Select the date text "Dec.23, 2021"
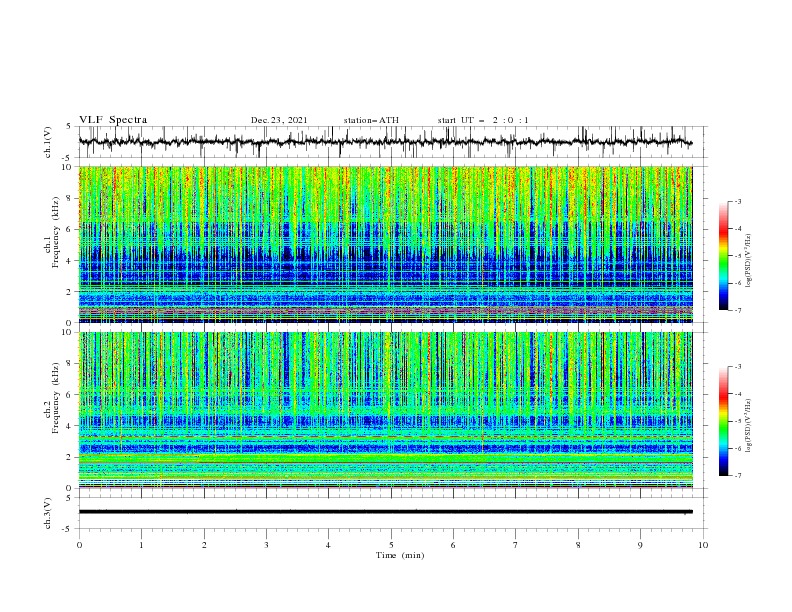 (x=279, y=120)
